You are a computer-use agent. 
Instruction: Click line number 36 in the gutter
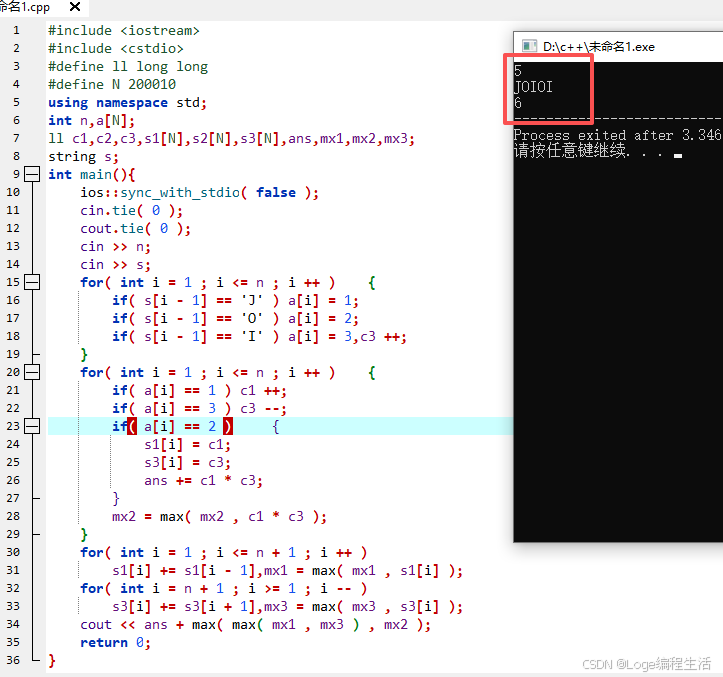point(13,660)
